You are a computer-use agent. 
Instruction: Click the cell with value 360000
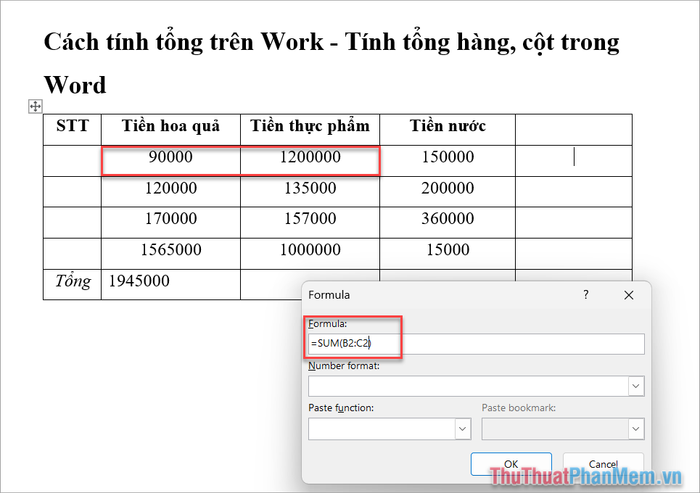click(447, 222)
